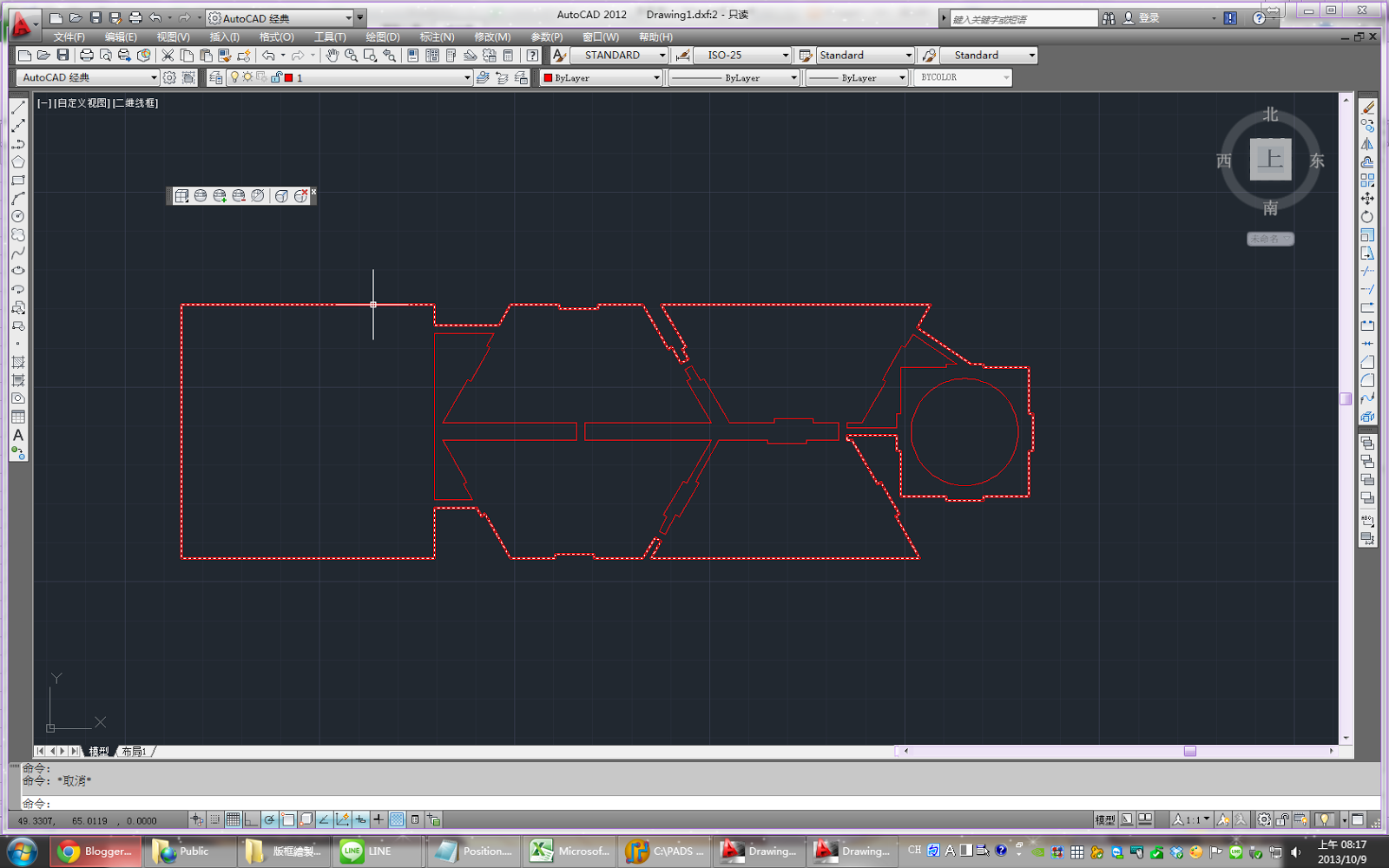Open the ISO-25 dimension style dropdown
Viewport: 1389px width, 868px height.
[785, 56]
